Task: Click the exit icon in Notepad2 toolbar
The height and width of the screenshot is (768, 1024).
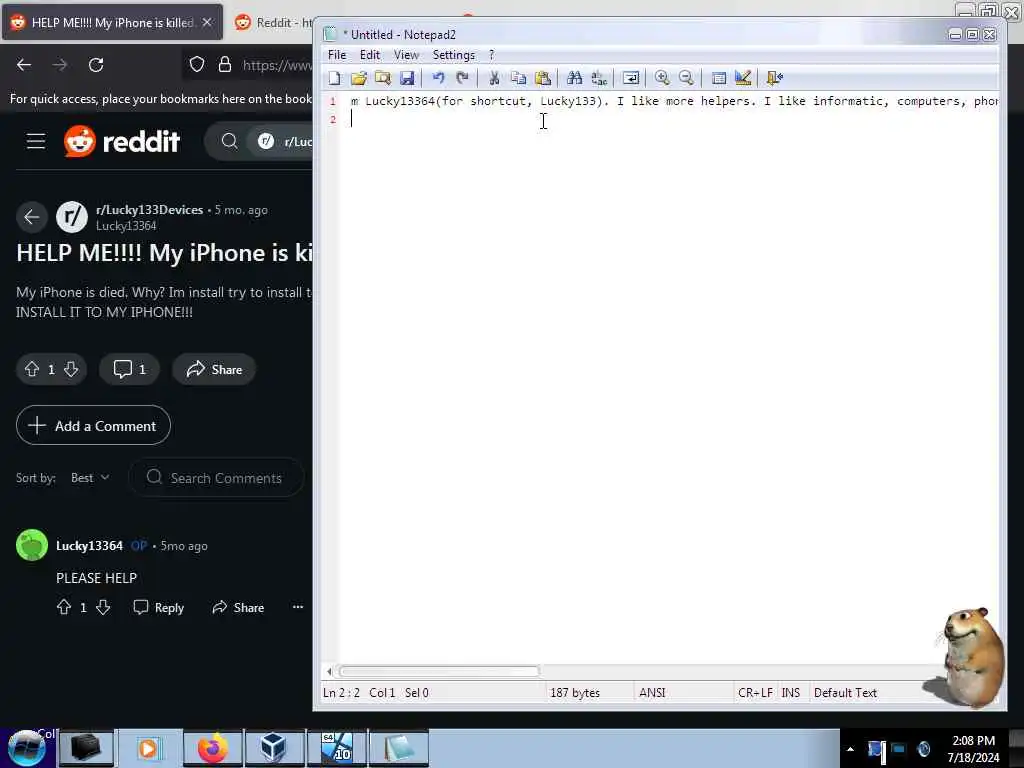Action: pyautogui.click(x=775, y=78)
